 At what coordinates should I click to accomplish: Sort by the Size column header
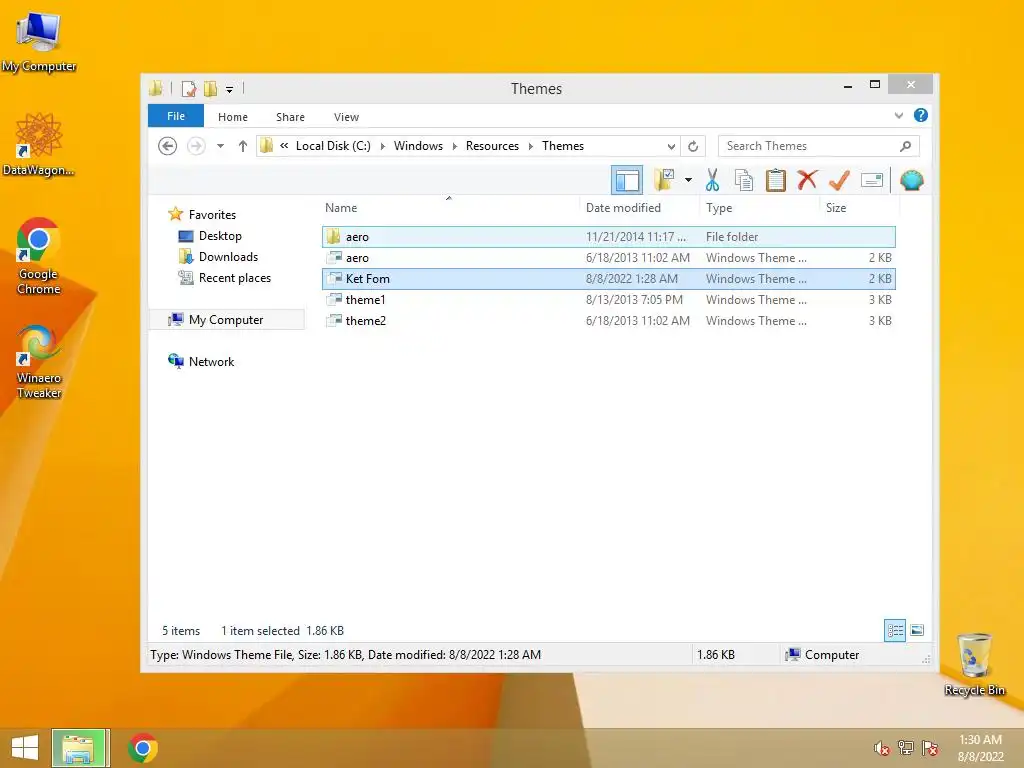point(835,208)
